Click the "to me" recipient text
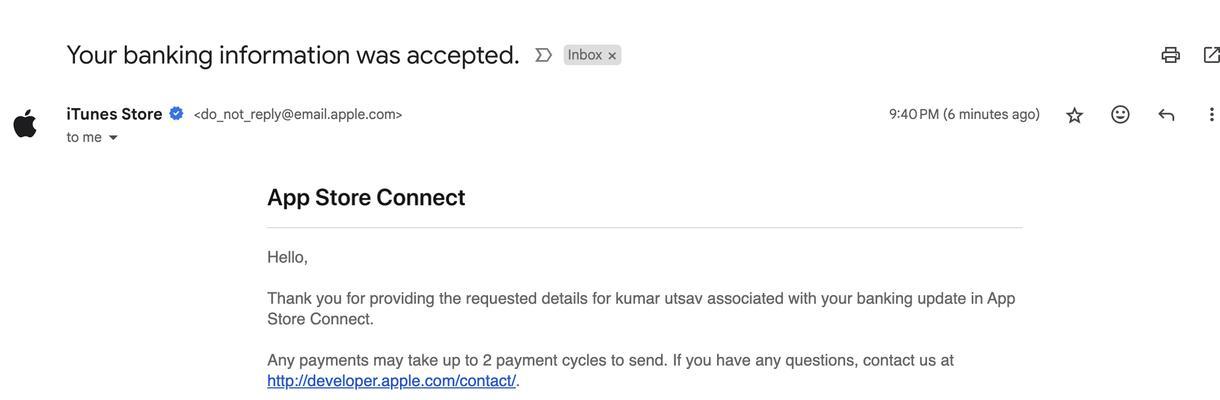This screenshot has width=1220, height=400. click(84, 137)
